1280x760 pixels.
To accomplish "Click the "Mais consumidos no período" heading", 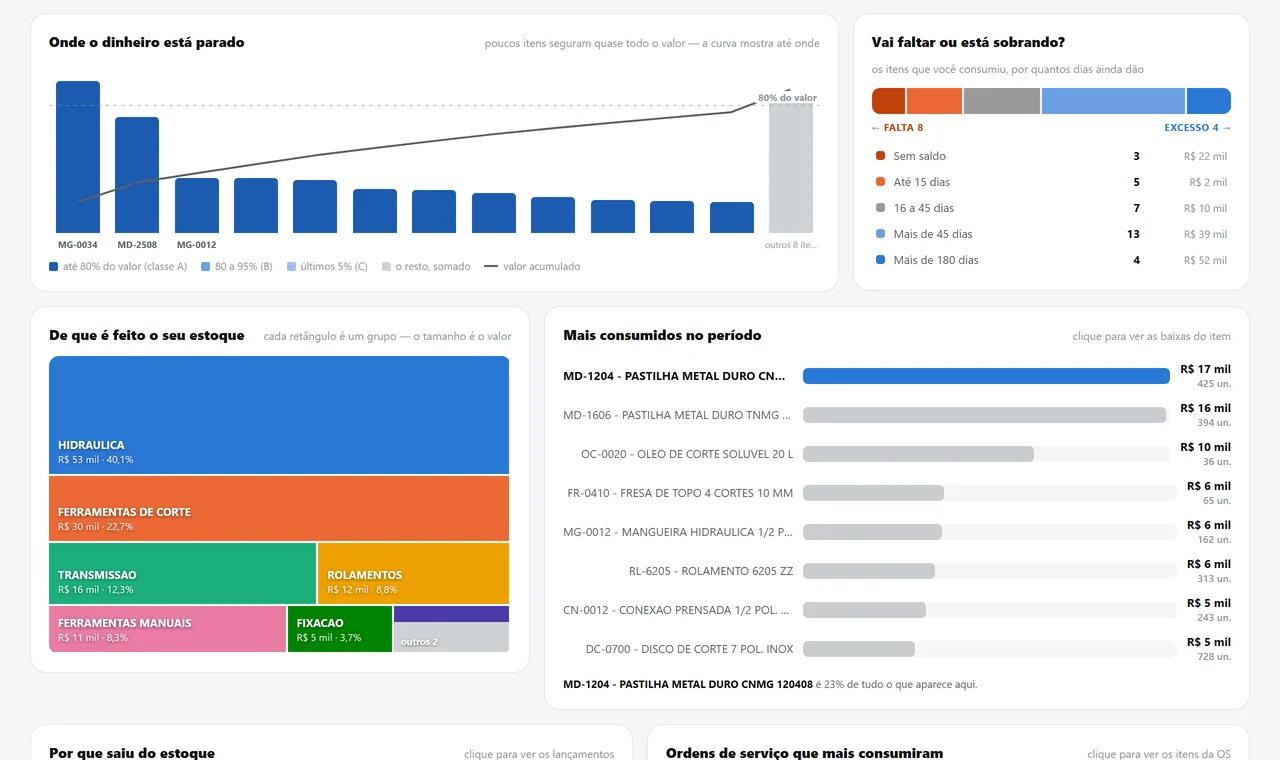I will coord(662,336).
